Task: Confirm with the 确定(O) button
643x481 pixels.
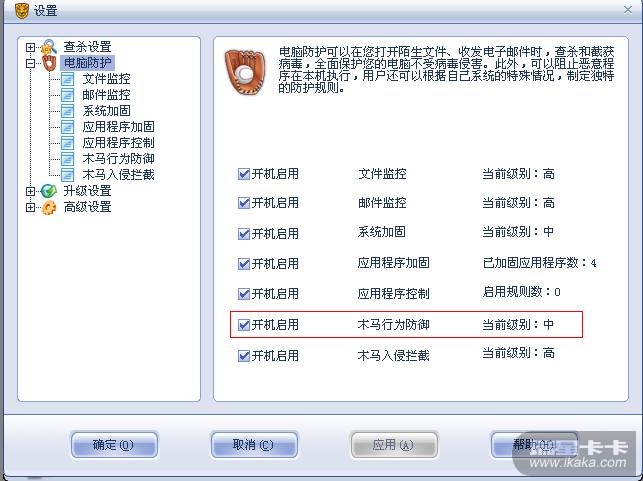Action: [114, 445]
